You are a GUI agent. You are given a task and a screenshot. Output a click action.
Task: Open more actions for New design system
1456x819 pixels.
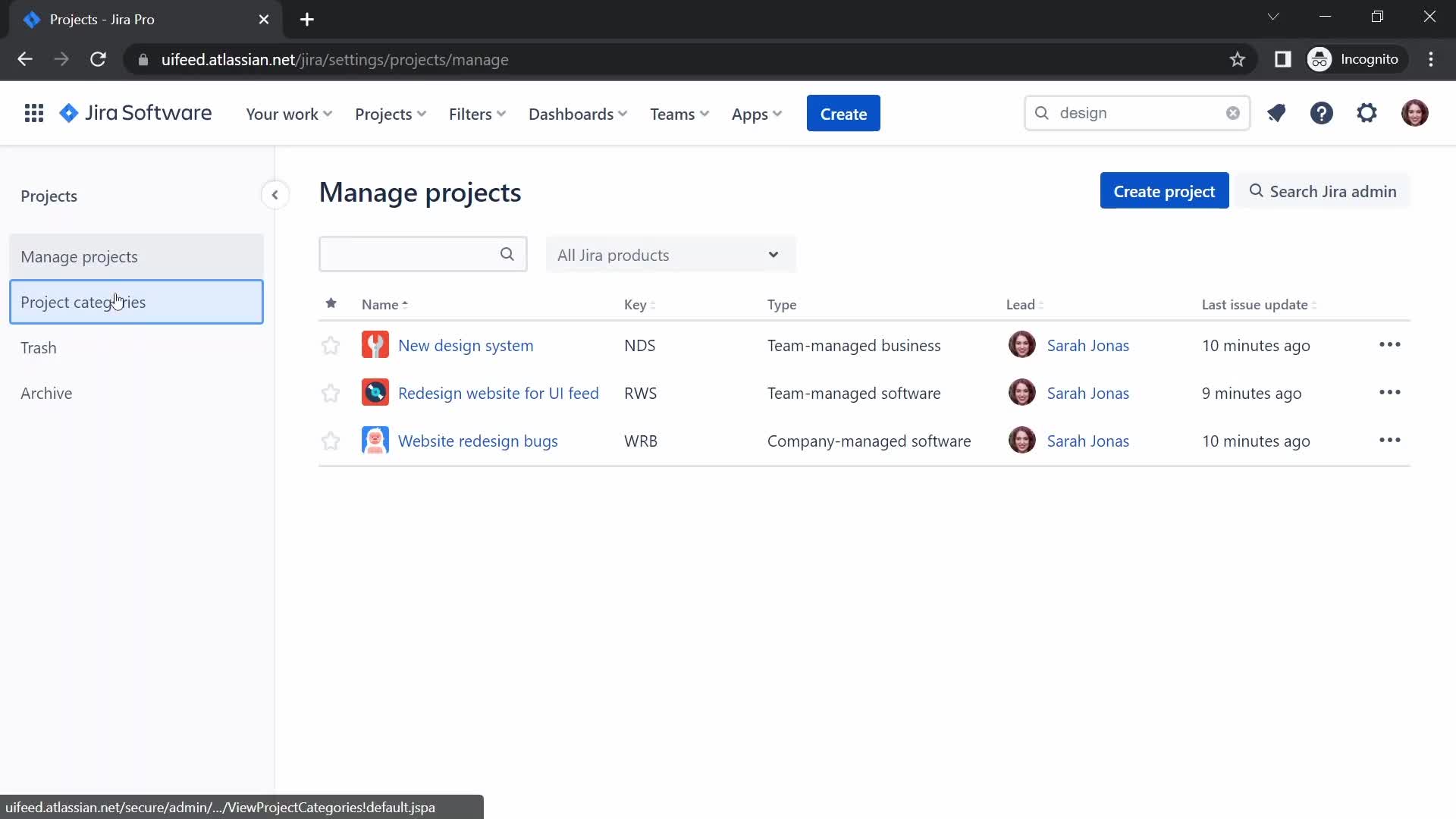[x=1389, y=345]
